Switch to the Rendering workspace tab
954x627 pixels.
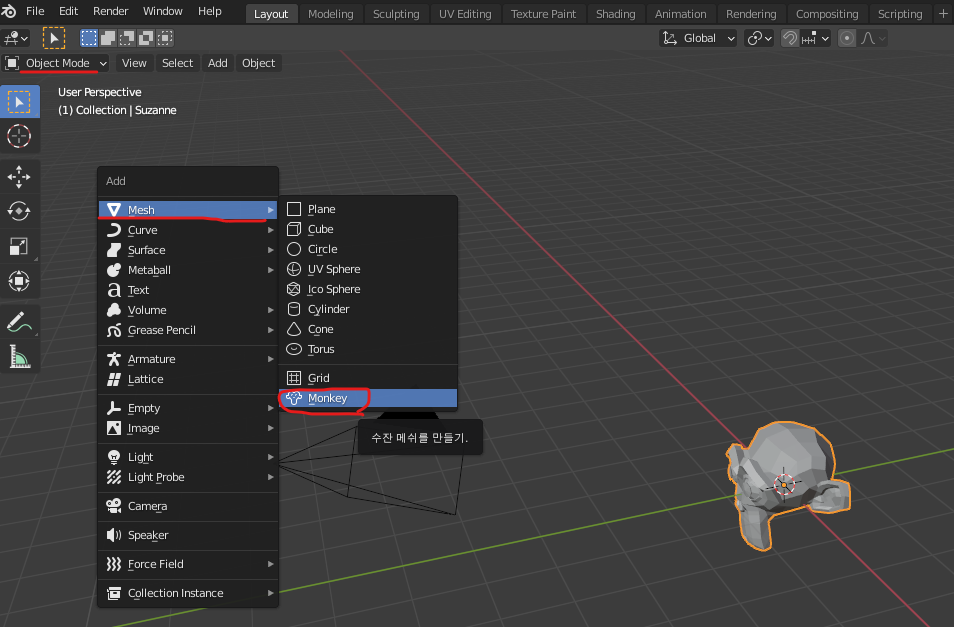point(751,14)
